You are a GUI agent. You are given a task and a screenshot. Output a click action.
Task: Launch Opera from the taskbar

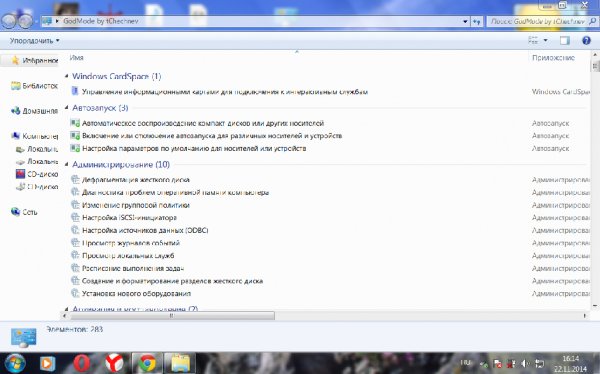click(81, 363)
